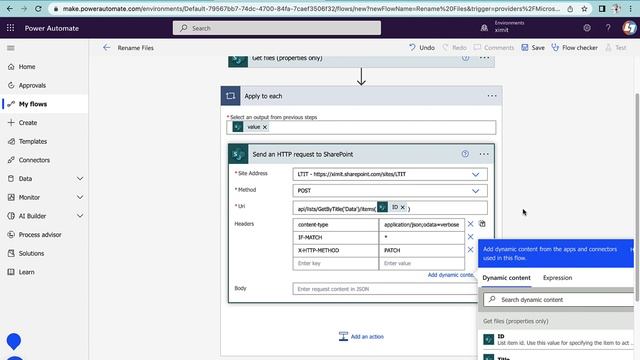Click the Uri input field
The image size is (640, 360).
[x=390, y=208]
